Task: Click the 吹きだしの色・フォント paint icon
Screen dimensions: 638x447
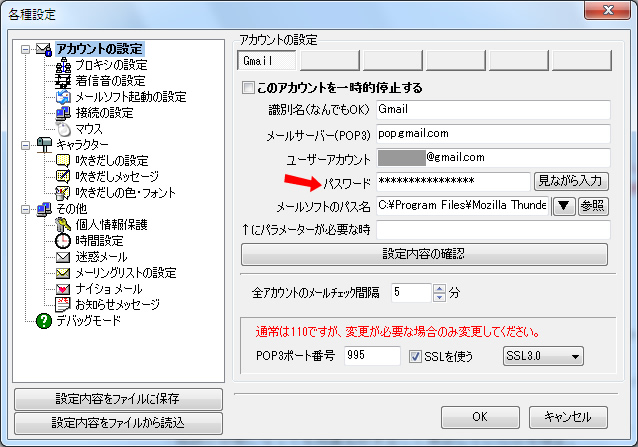Action: 63,193
